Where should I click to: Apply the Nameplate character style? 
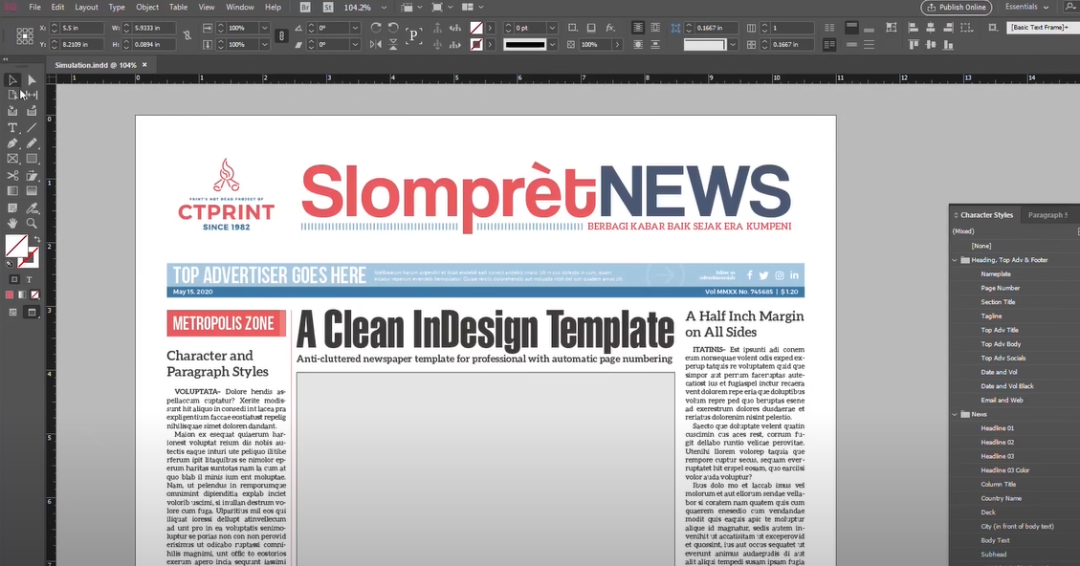(x=995, y=274)
